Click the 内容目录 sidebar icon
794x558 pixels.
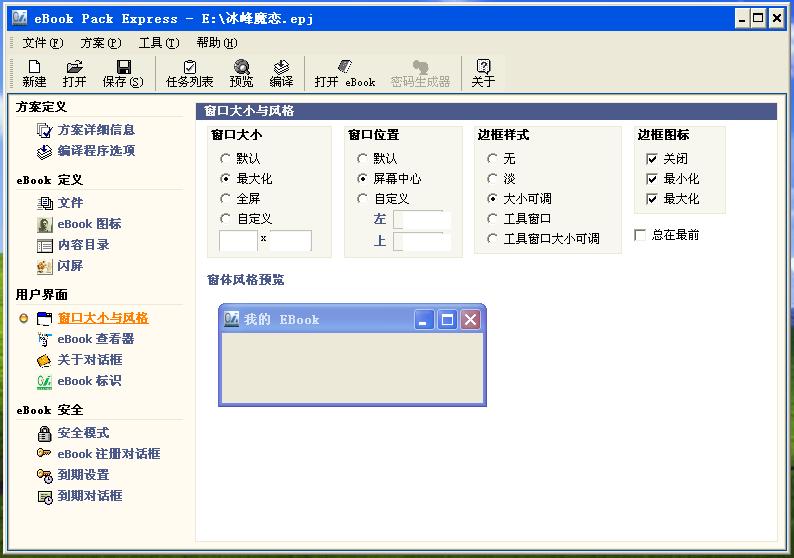click(45, 246)
